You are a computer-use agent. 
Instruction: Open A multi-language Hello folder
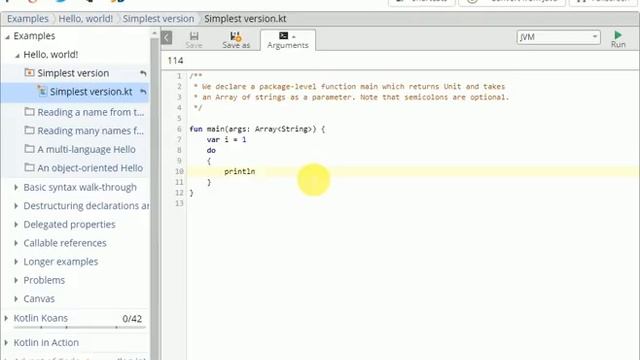pyautogui.click(x=86, y=149)
